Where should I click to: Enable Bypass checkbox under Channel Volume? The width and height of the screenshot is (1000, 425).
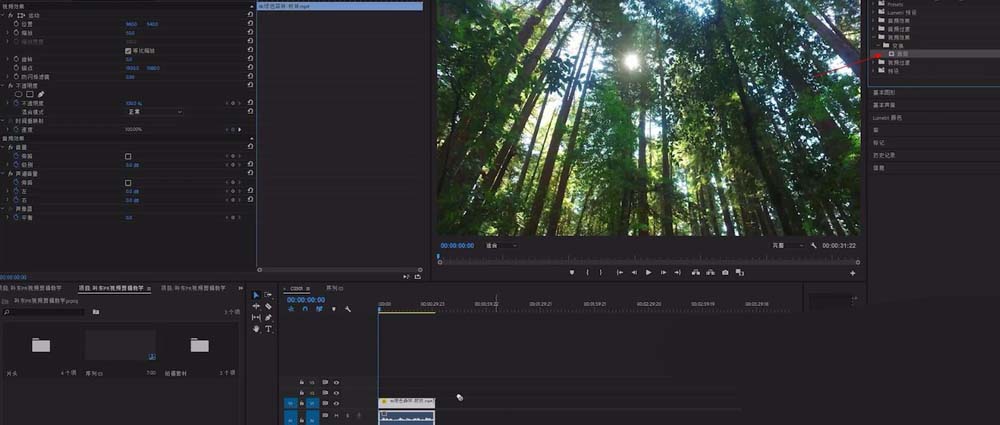point(128,183)
